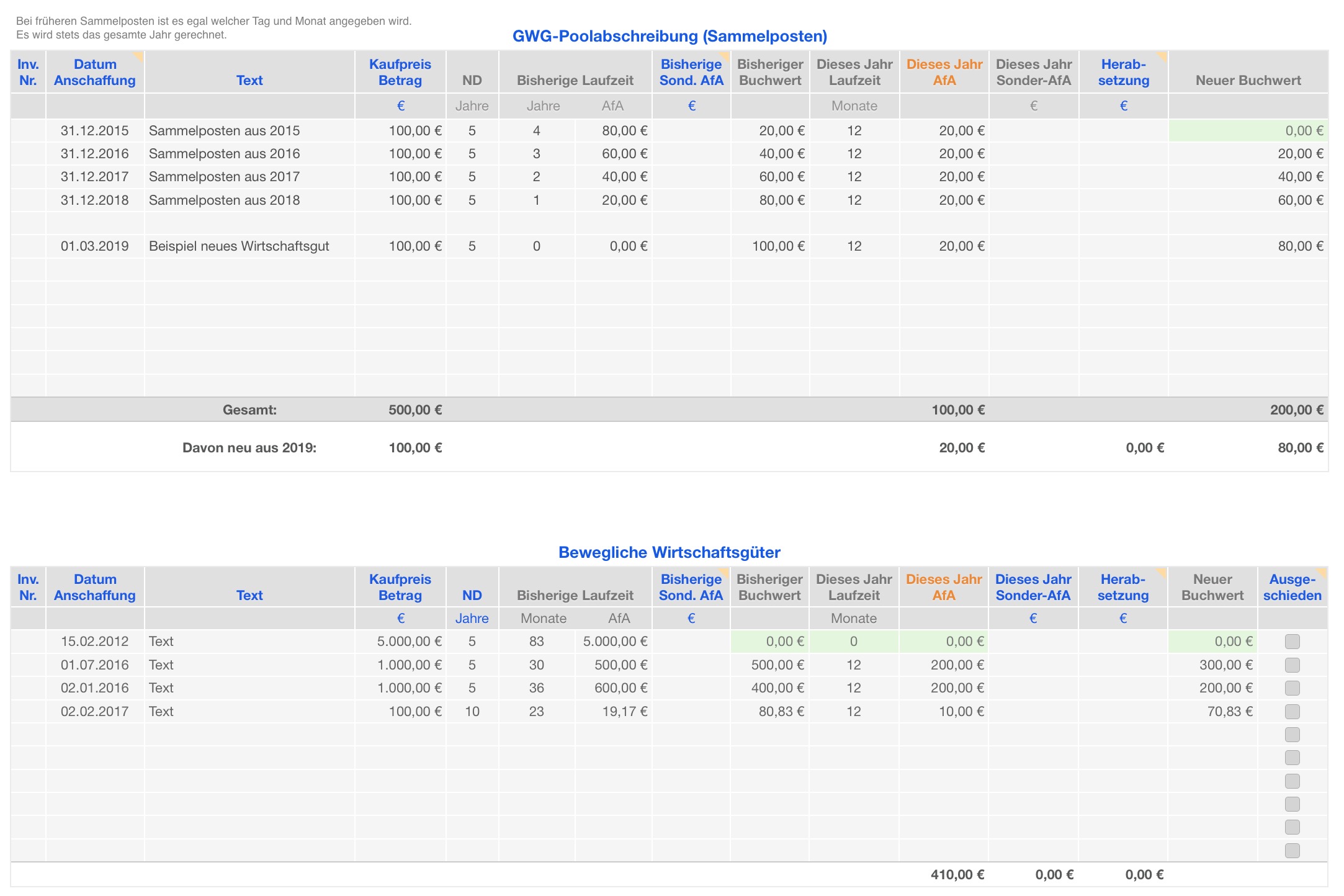Click comment marker on lower Herabsetzung header
Viewport: 1344px width, 896px height.
tap(1162, 571)
